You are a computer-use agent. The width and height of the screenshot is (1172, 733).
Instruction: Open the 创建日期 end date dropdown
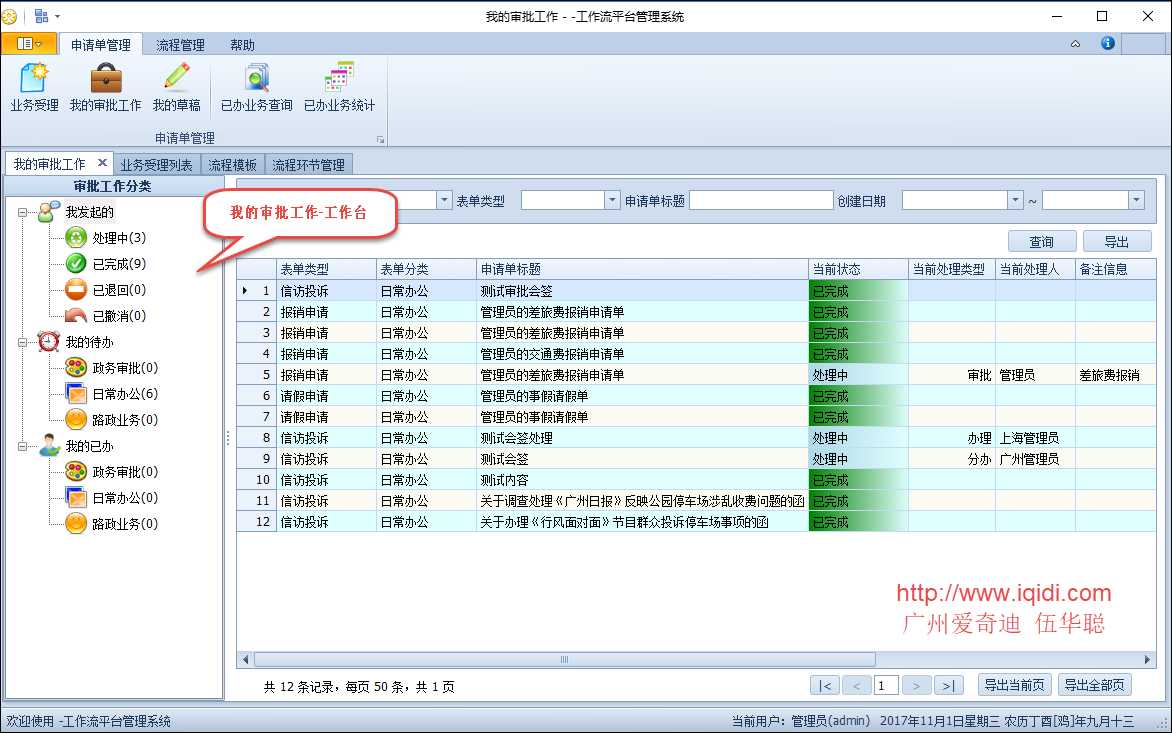(x=1136, y=200)
